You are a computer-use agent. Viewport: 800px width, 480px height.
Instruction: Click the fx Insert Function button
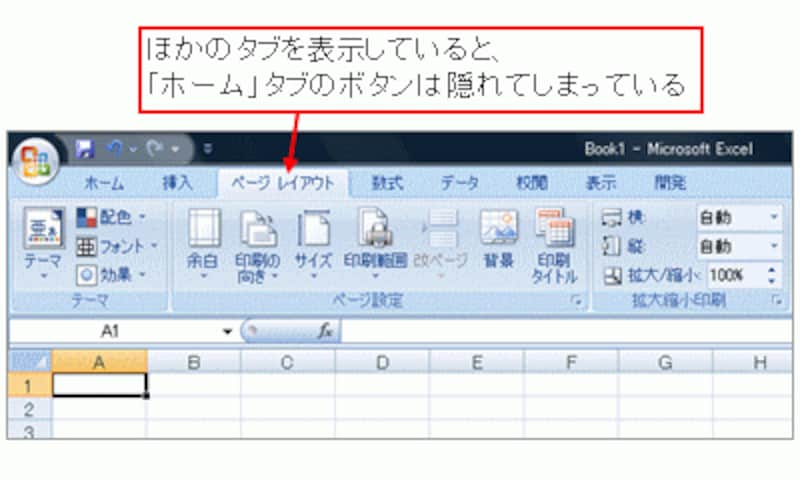pyautogui.click(x=325, y=332)
